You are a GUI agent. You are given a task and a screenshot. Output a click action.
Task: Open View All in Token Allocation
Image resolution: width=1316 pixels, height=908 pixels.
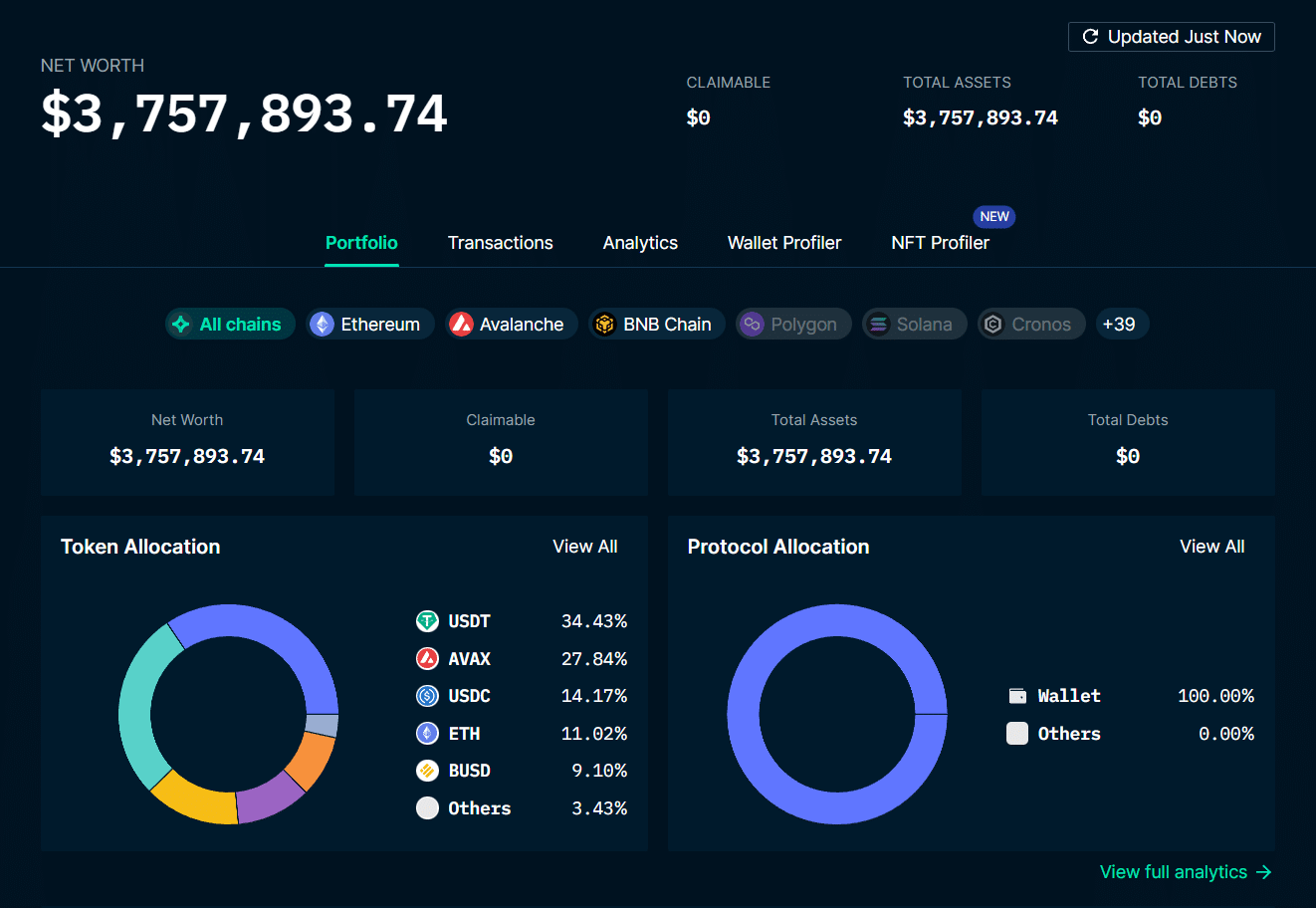coord(584,547)
